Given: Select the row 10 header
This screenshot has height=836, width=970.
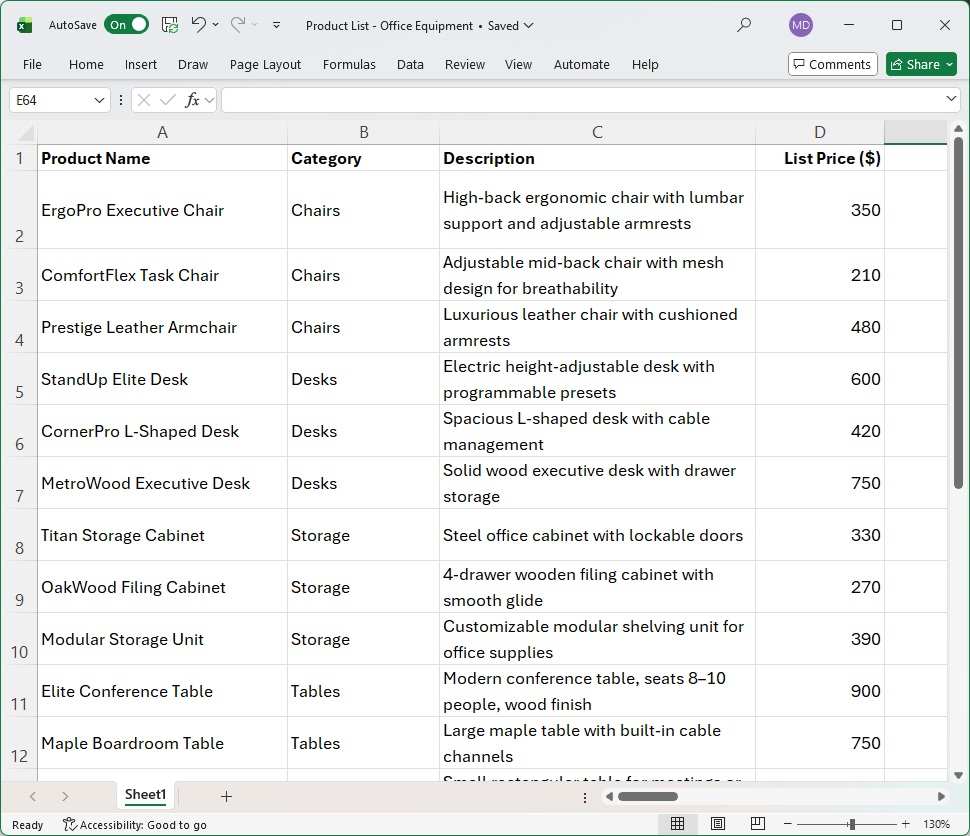Looking at the screenshot, I should click(19, 639).
